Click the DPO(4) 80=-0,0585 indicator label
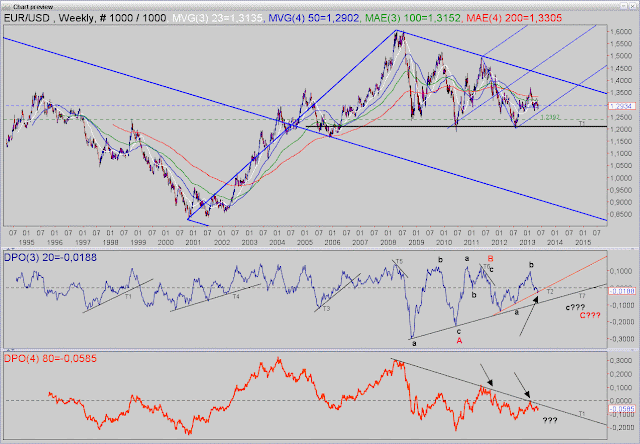This screenshot has width=640, height=444. (50, 359)
